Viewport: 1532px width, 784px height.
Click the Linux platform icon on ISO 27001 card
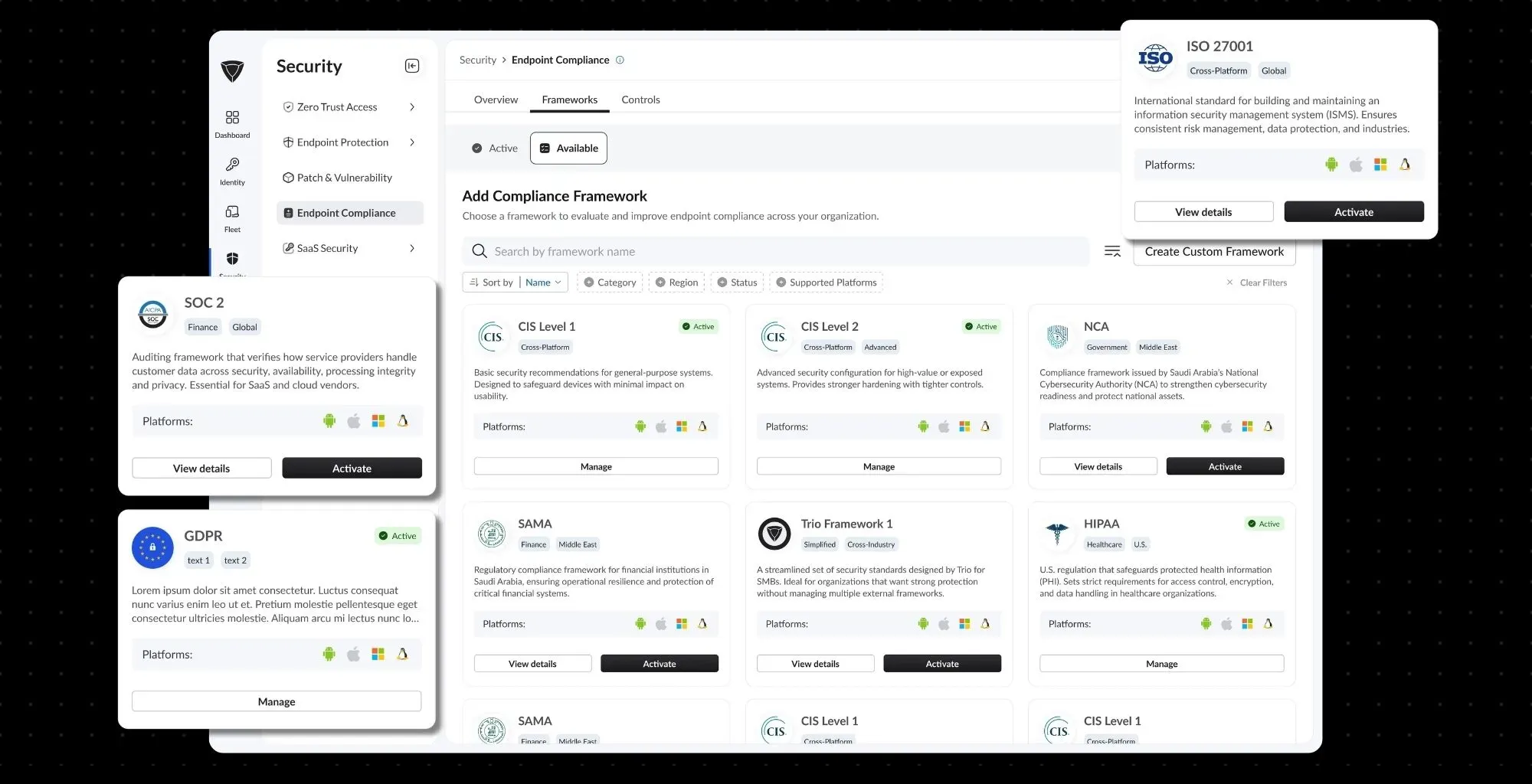[x=1405, y=165]
